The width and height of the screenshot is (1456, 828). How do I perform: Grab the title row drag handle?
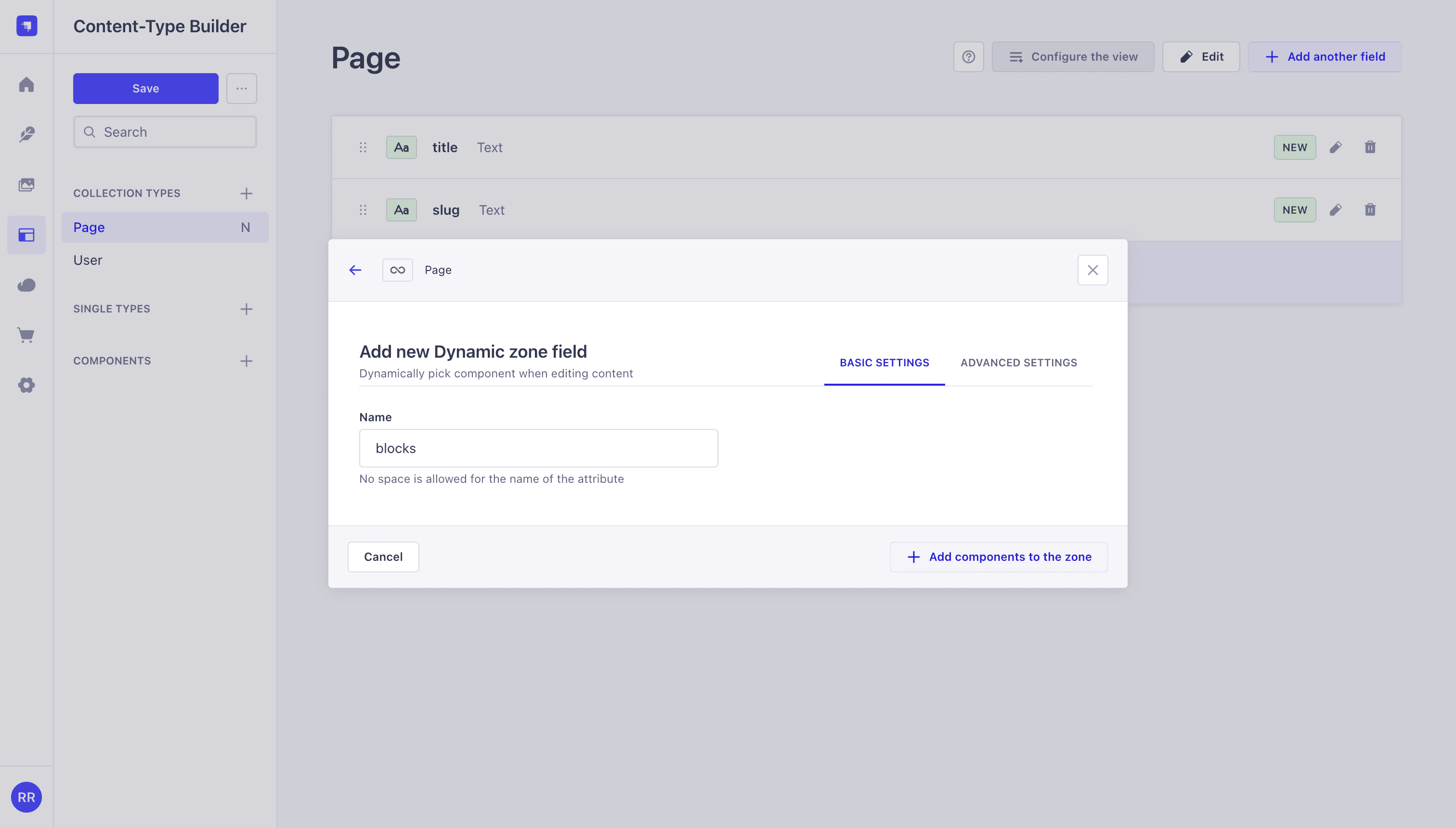click(363, 147)
